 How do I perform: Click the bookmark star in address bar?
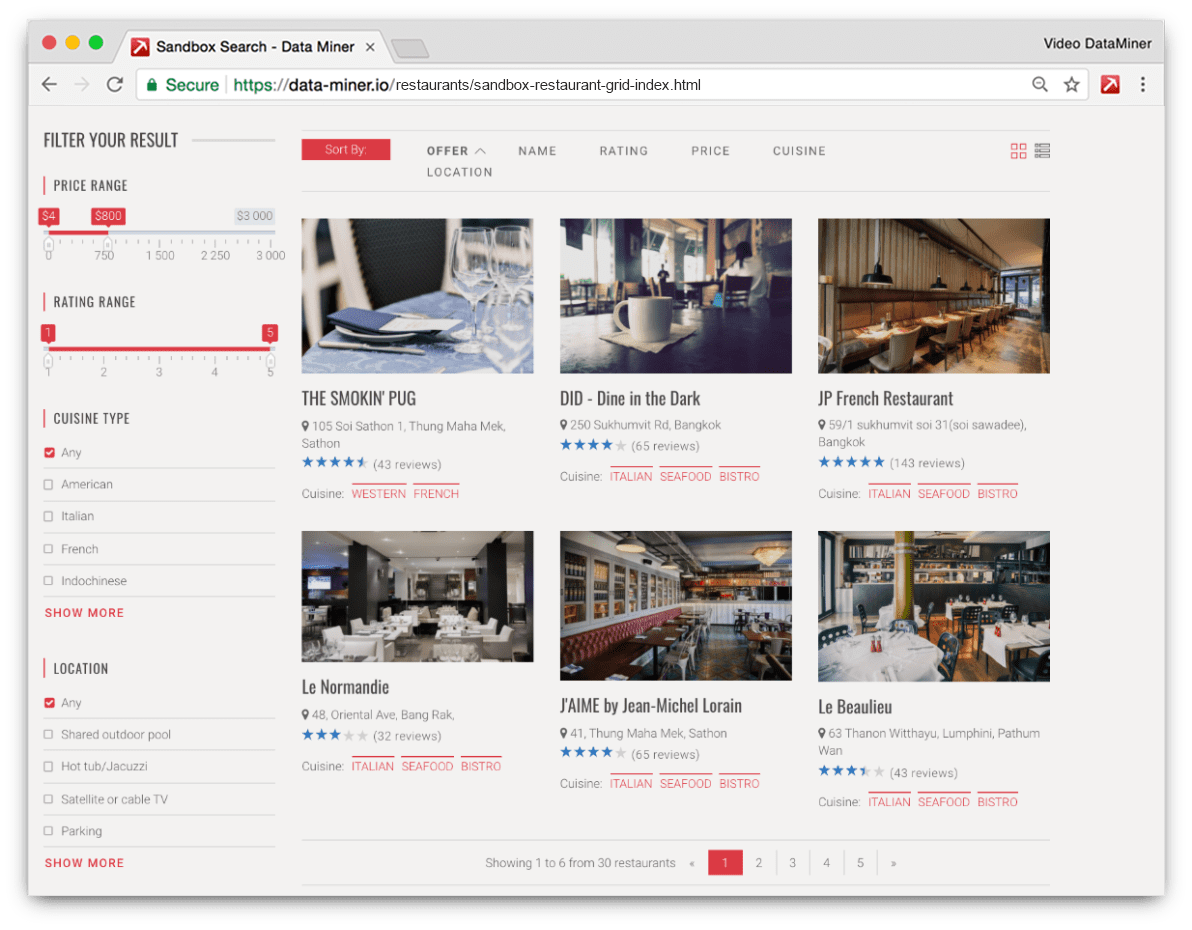pos(1073,84)
